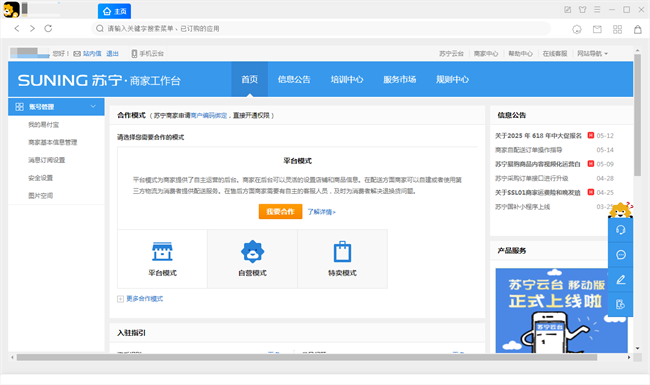Open 商家基本信息管理 in sidebar
This screenshot has height=385, width=650.
[x=53, y=142]
